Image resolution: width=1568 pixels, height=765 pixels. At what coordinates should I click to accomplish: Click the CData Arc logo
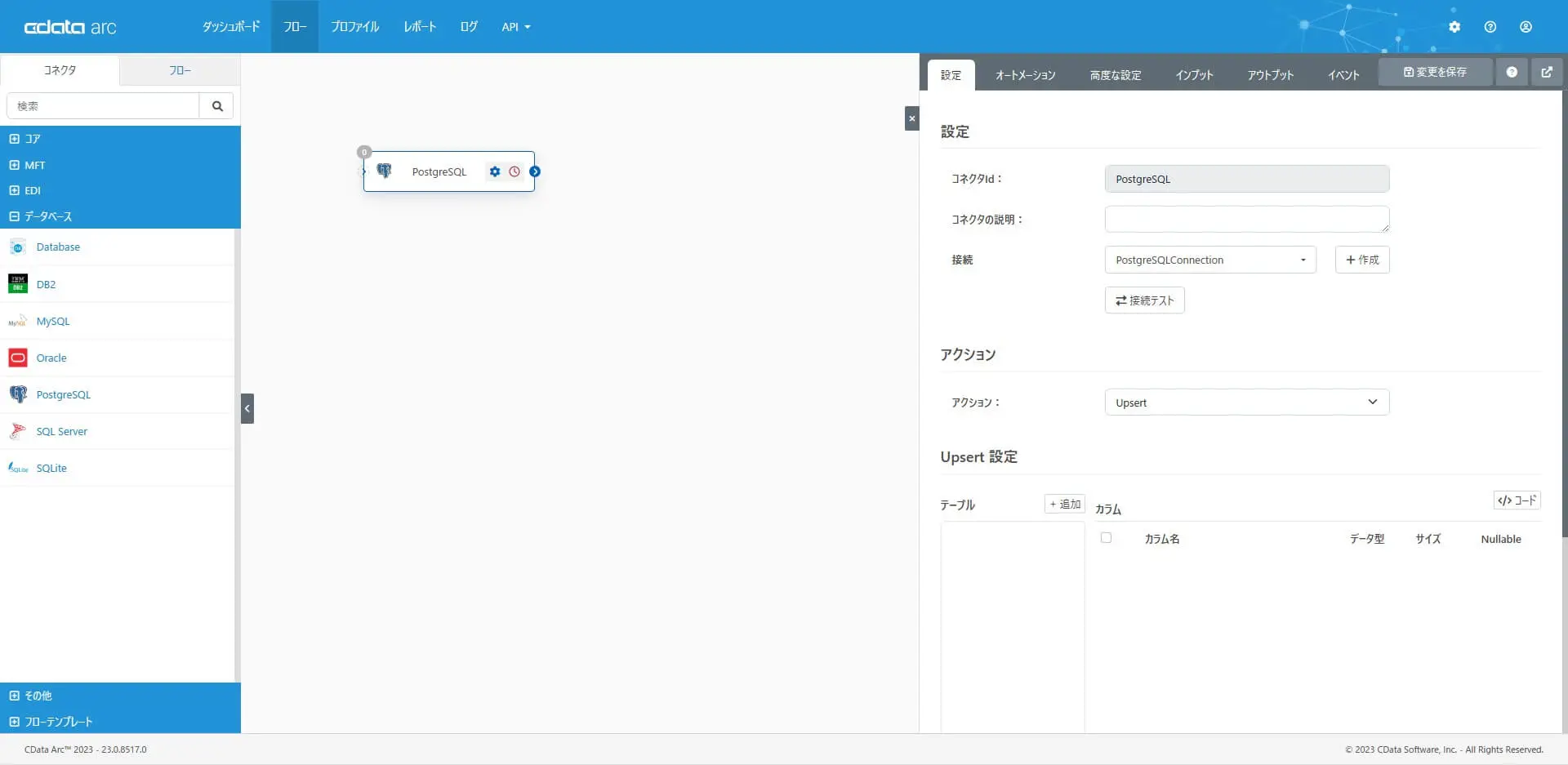click(70, 27)
